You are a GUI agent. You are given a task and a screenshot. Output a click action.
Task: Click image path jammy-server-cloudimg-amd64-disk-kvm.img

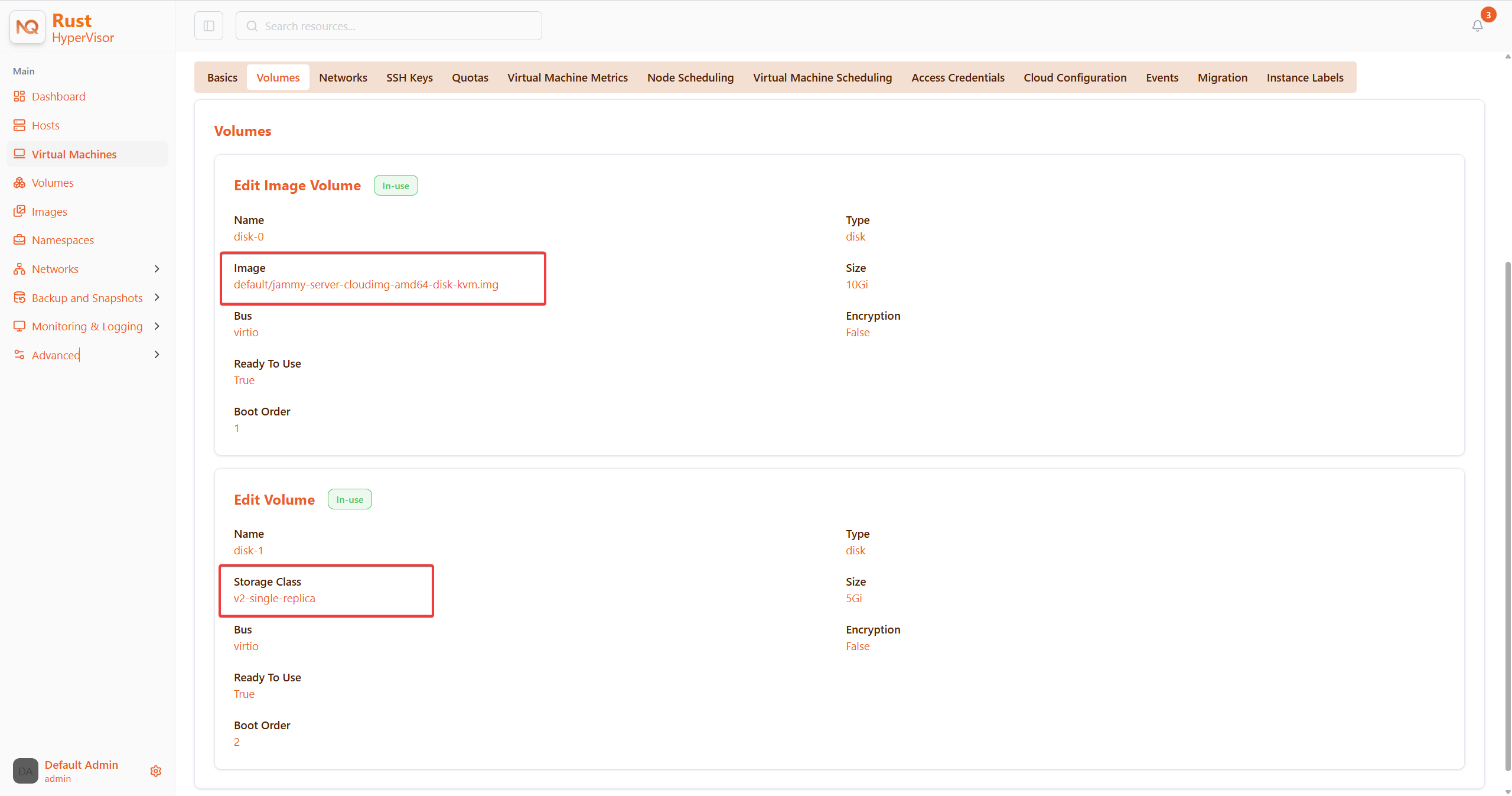pos(366,284)
